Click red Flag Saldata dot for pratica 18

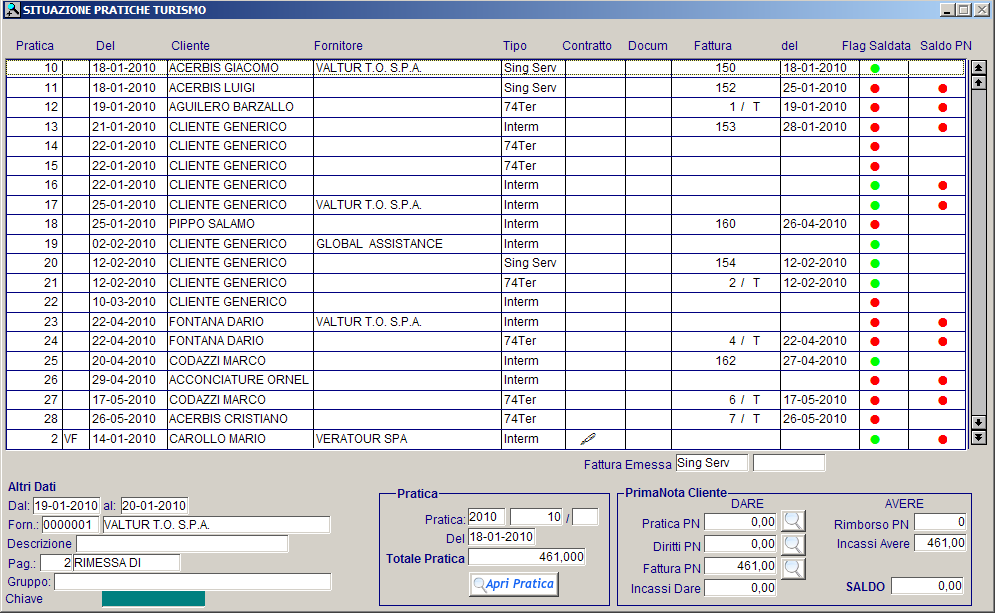[875, 224]
